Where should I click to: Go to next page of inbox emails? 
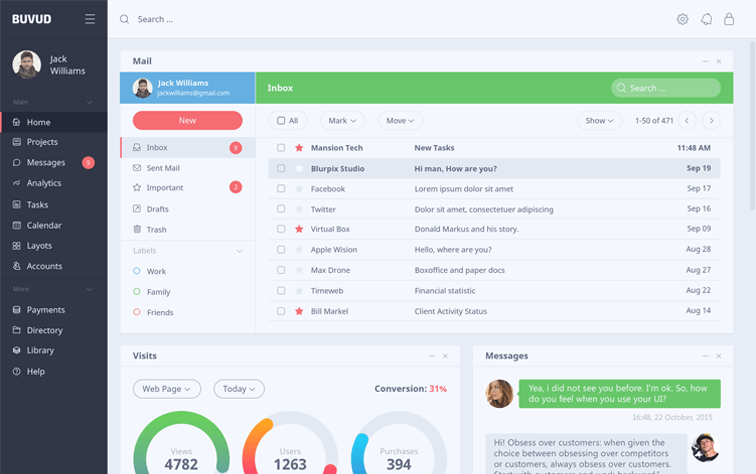pos(711,121)
